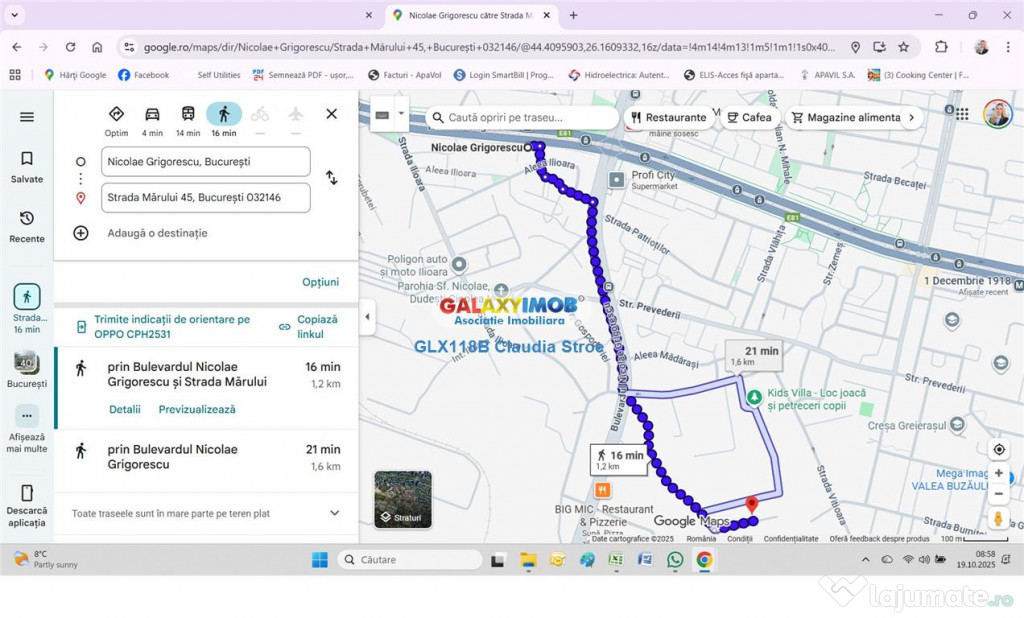This screenshot has width=1024, height=618.
Task: Show more category chips arrow
Action: point(910,117)
